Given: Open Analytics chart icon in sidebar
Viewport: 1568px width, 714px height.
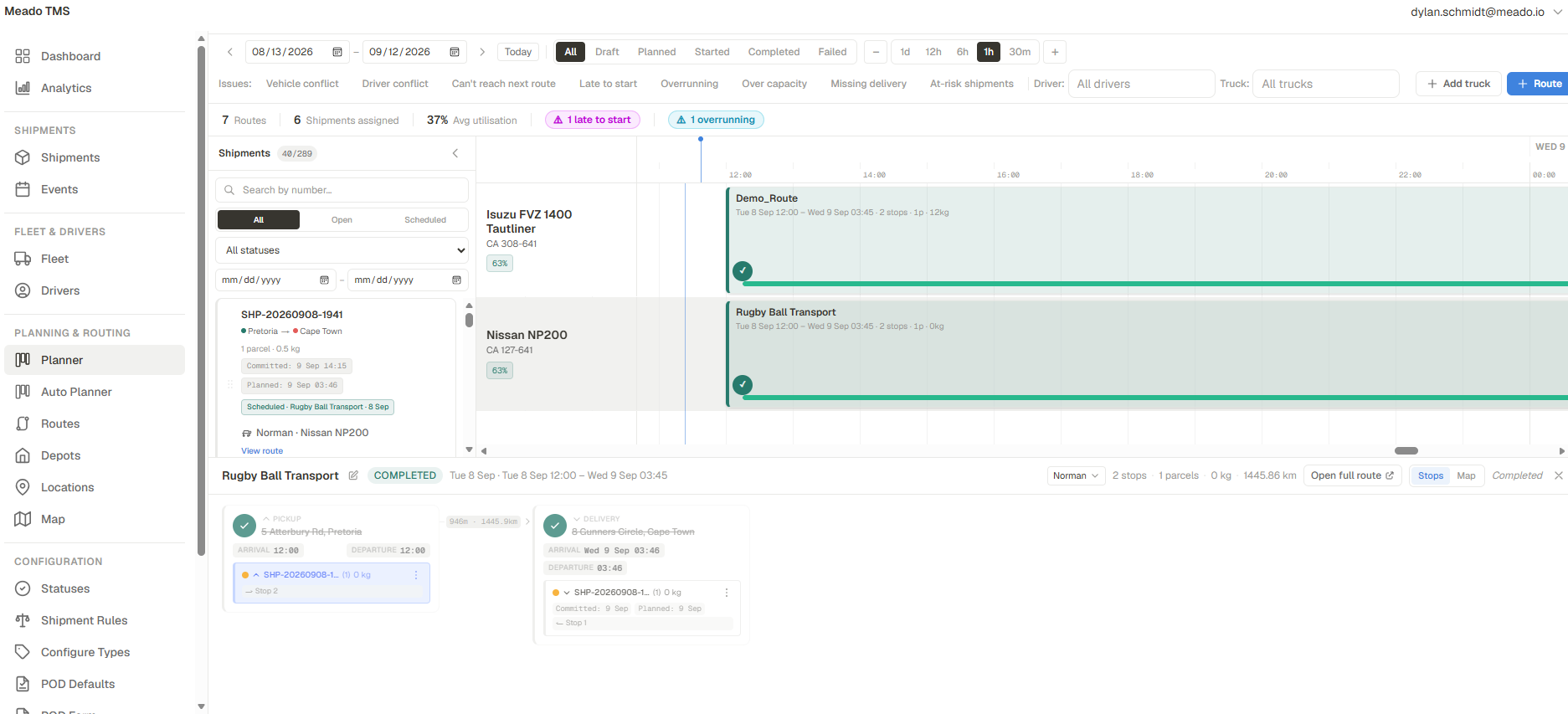Looking at the screenshot, I should [23, 88].
